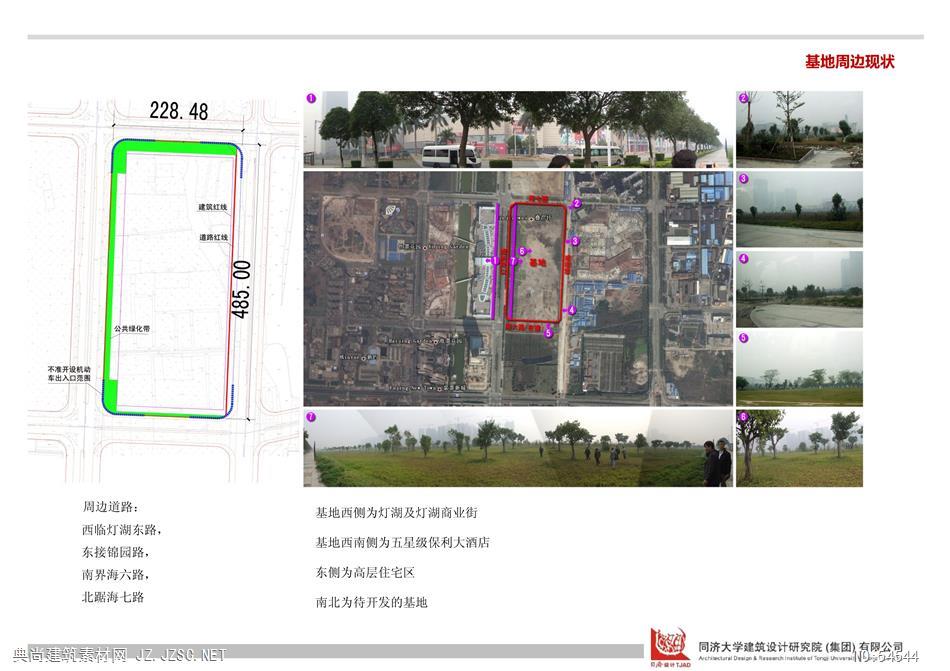
Task: Select marker 2 on the satellite map
Action: 577,203
